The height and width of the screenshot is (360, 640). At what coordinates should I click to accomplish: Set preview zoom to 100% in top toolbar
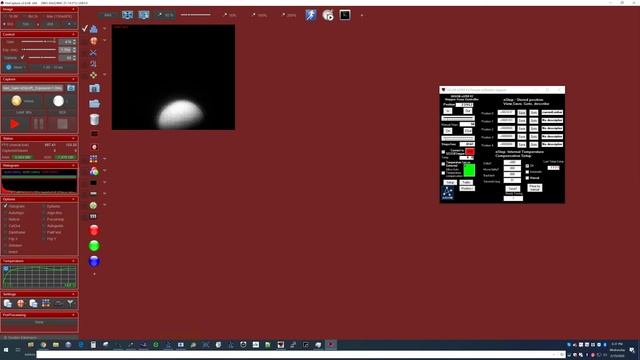260,15
